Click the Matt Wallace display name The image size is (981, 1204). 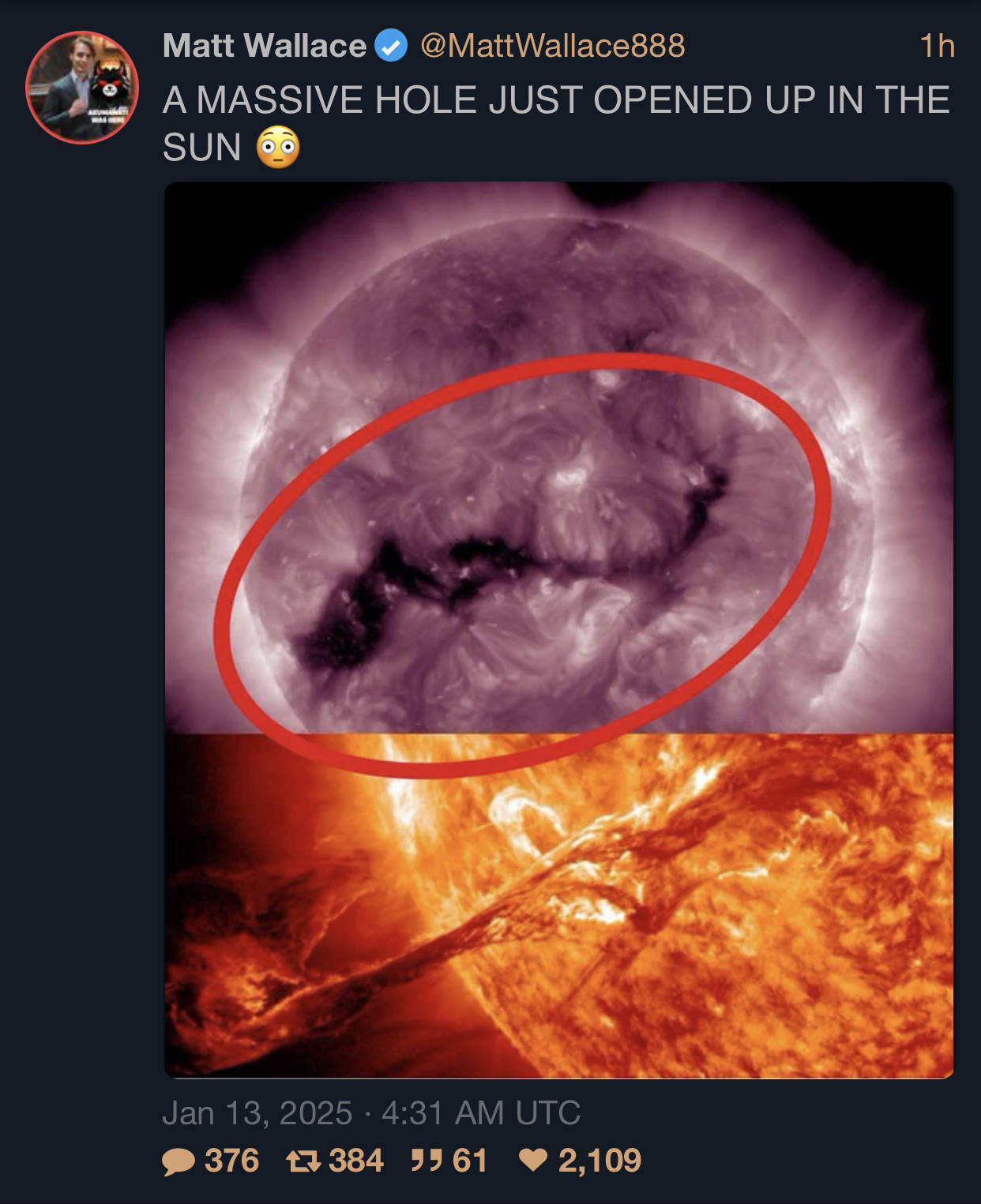[x=265, y=46]
